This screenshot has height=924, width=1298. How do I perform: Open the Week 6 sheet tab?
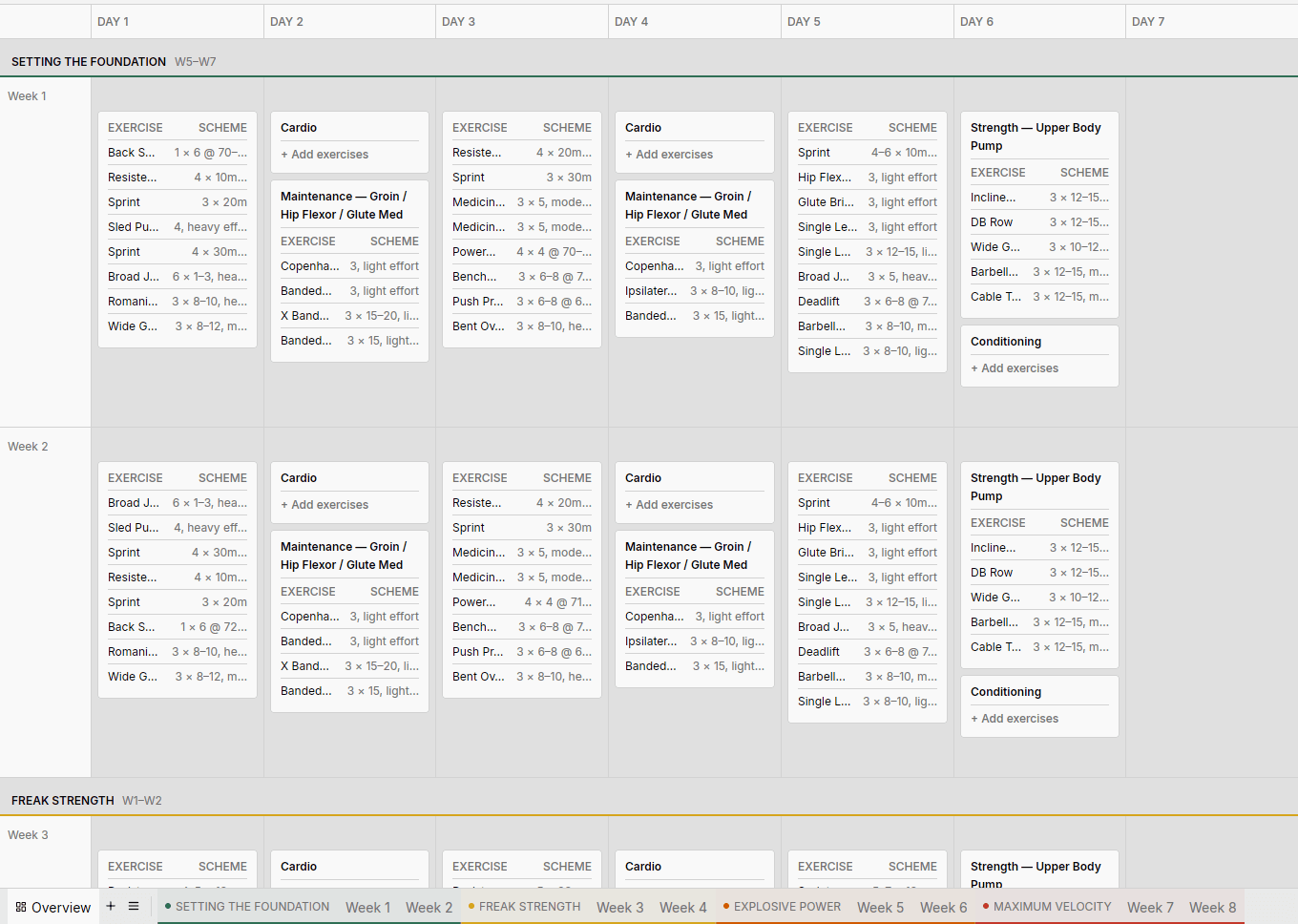(x=944, y=907)
